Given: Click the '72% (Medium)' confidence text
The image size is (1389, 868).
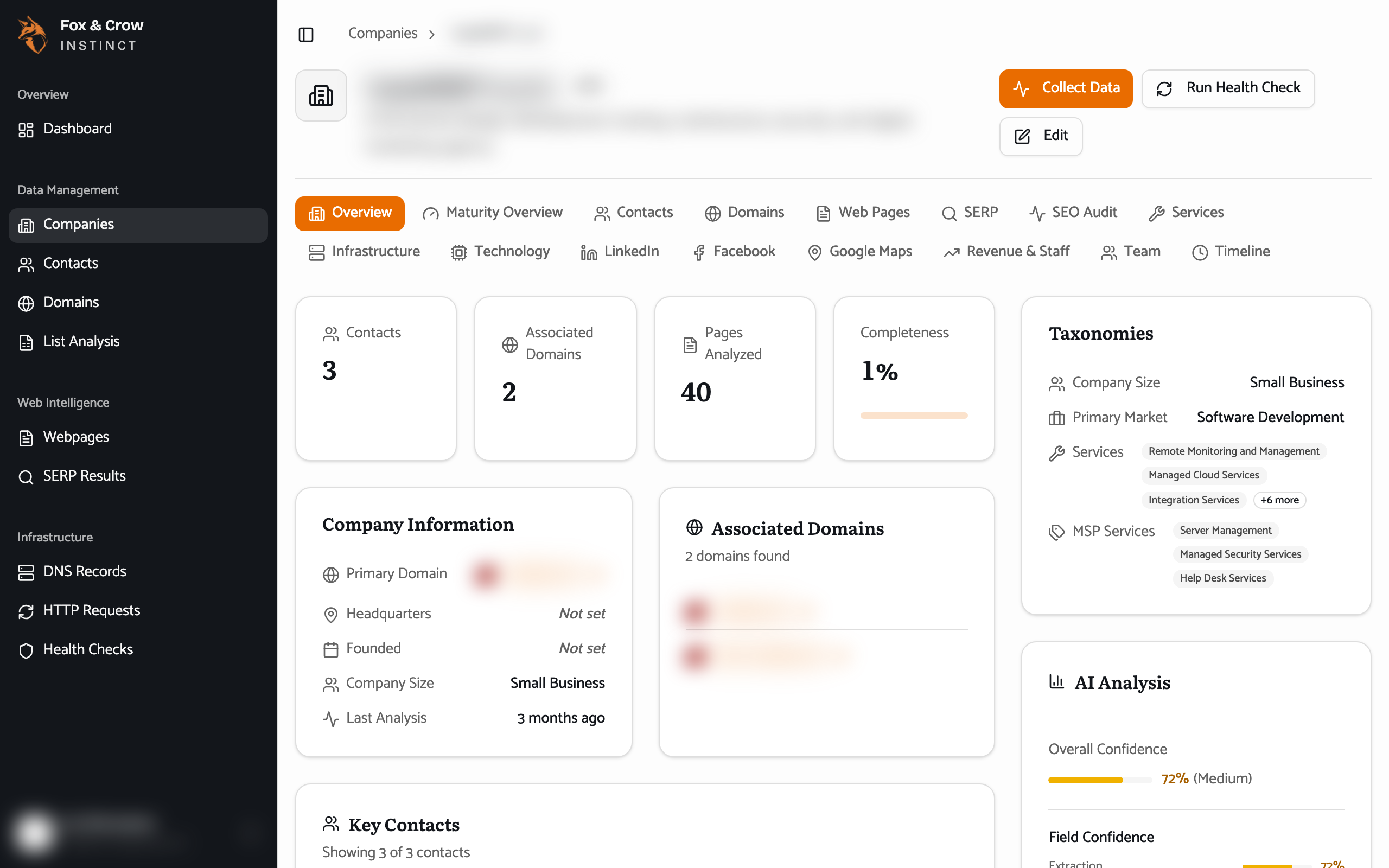Looking at the screenshot, I should pos(1206,779).
